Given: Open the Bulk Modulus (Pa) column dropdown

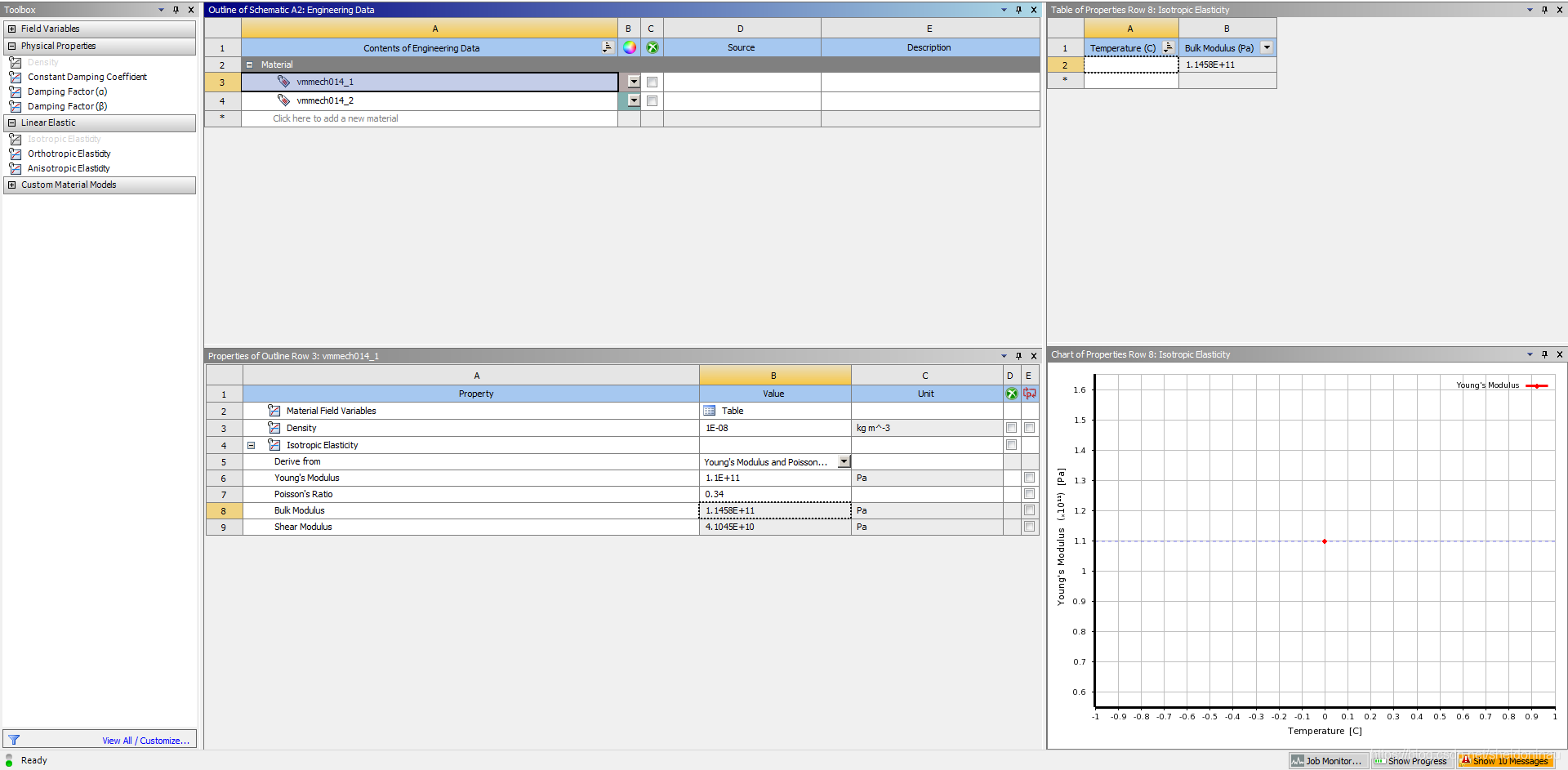Looking at the screenshot, I should coord(1267,47).
